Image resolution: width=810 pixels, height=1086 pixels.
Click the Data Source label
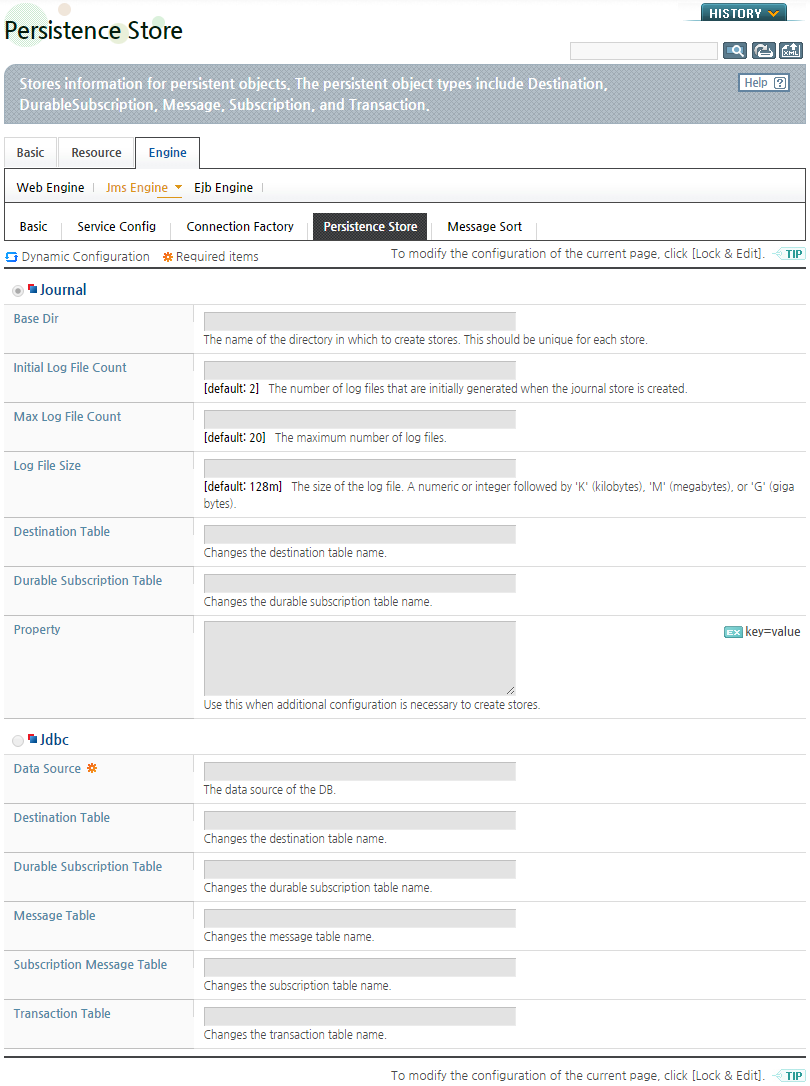click(47, 769)
